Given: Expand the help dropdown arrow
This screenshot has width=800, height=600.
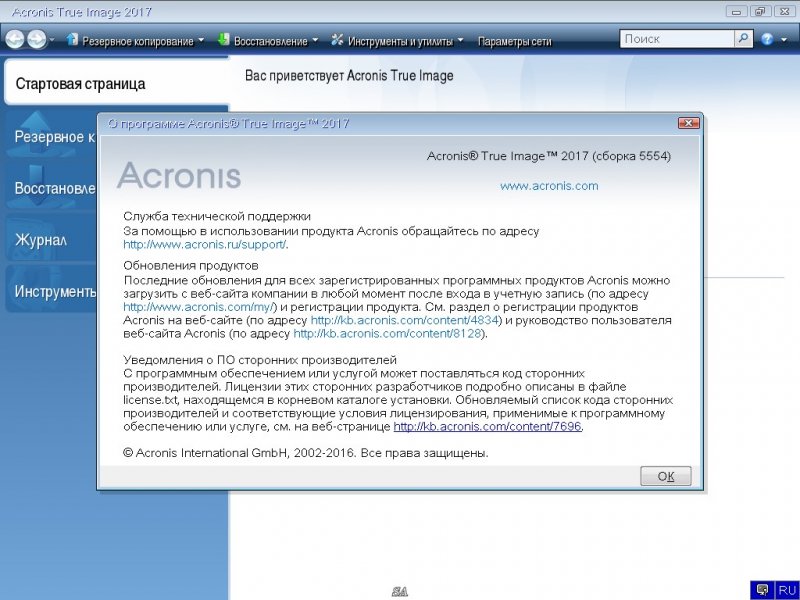Looking at the screenshot, I should click(x=784, y=40).
